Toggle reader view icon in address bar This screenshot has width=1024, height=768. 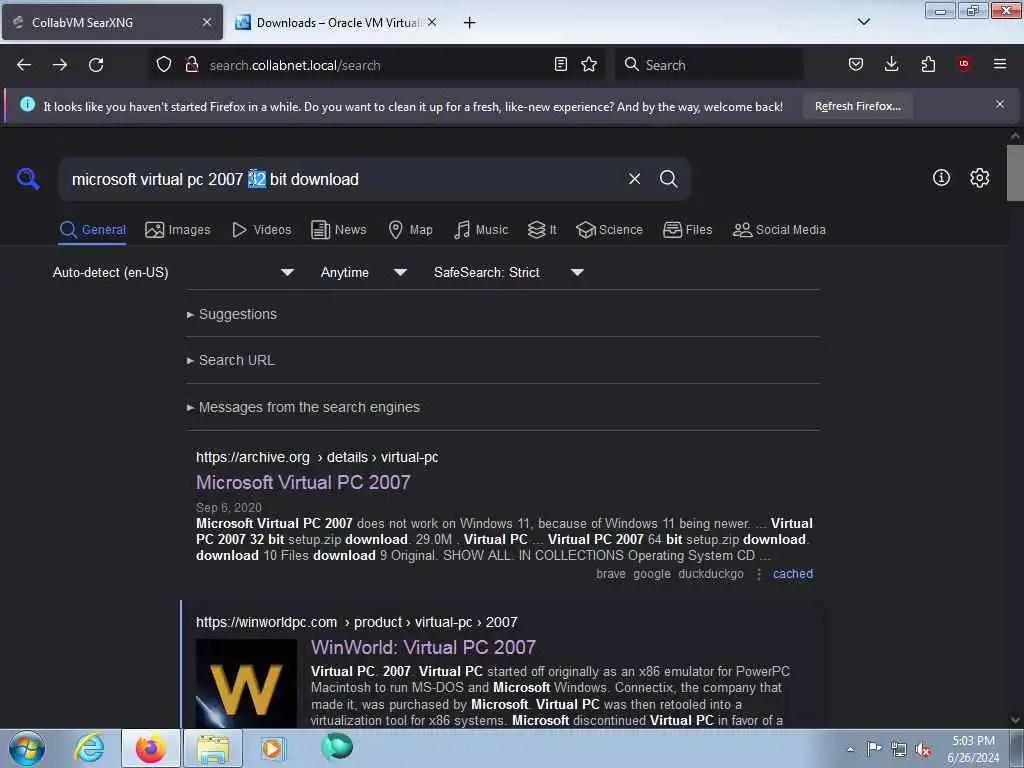pyautogui.click(x=560, y=64)
